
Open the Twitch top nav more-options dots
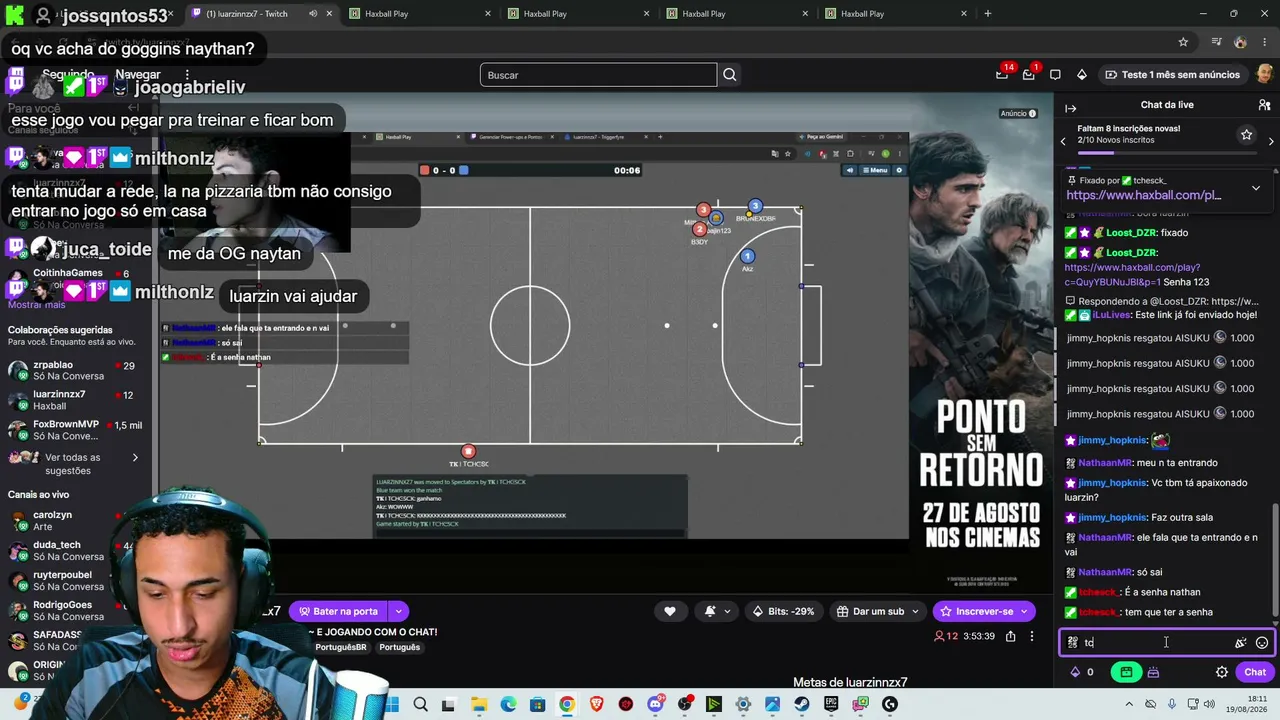pyautogui.click(x=187, y=75)
